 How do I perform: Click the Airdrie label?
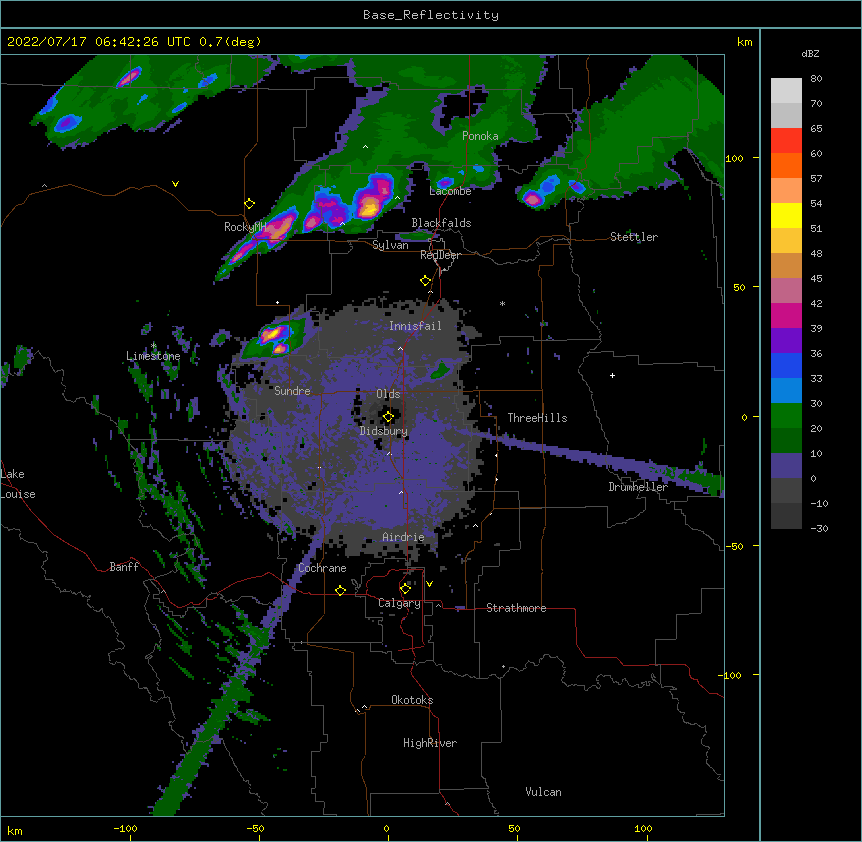tap(403, 537)
